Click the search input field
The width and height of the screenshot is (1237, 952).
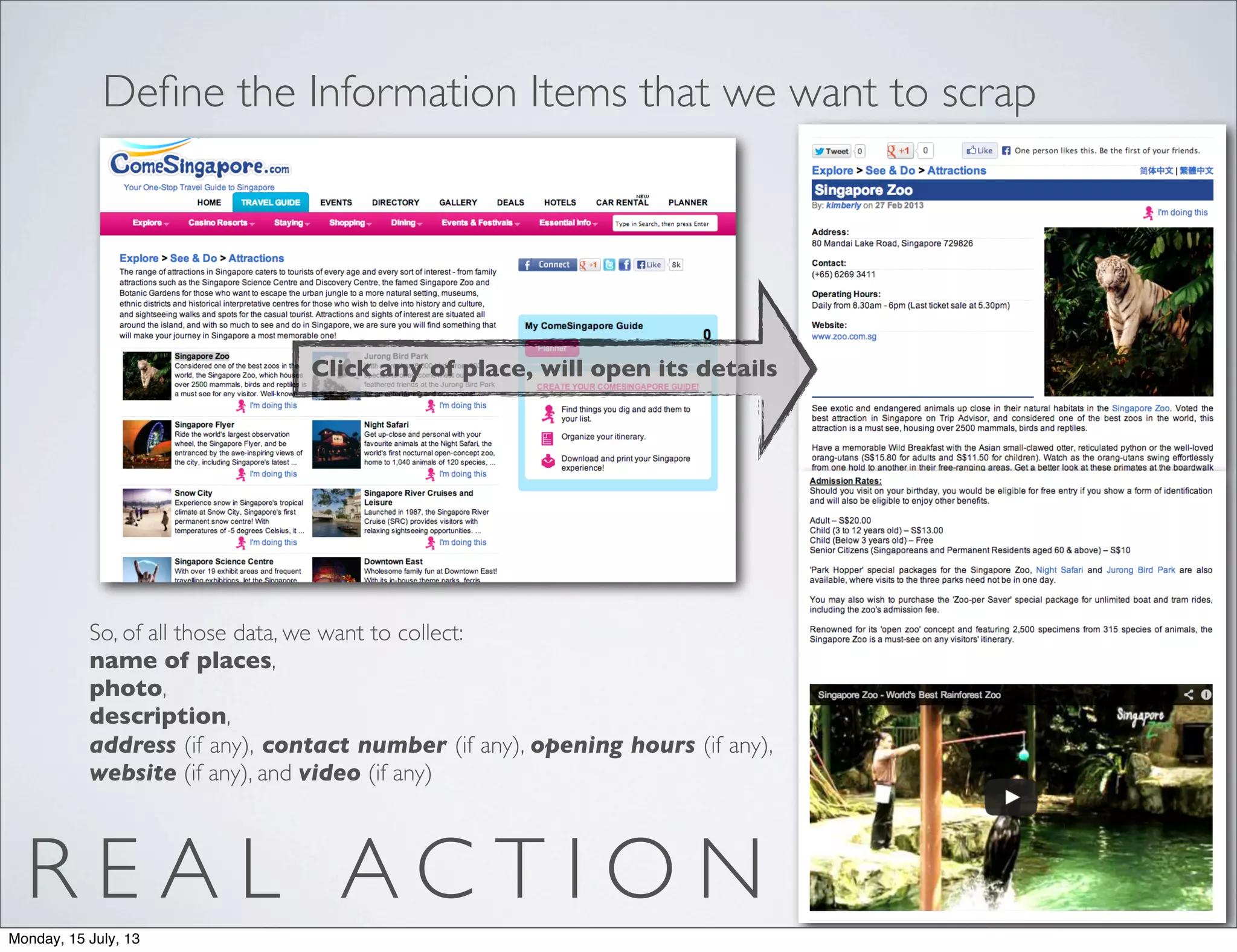point(665,224)
